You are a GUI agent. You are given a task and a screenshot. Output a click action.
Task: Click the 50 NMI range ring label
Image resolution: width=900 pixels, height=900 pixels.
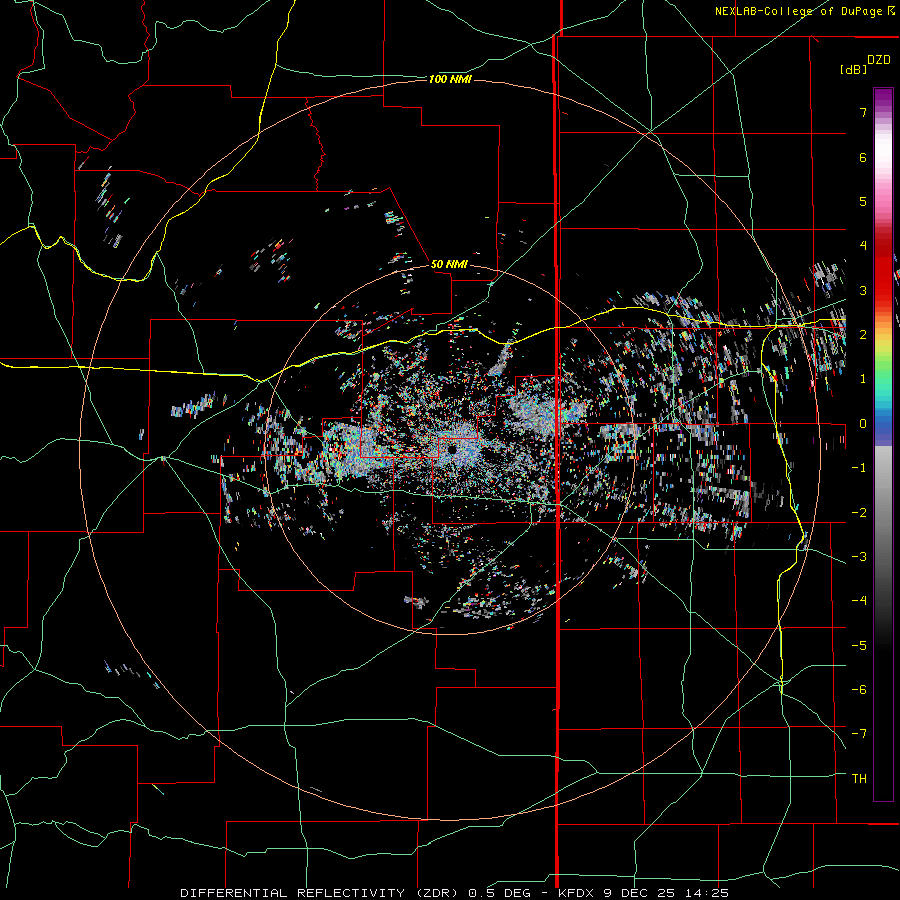[x=449, y=264]
